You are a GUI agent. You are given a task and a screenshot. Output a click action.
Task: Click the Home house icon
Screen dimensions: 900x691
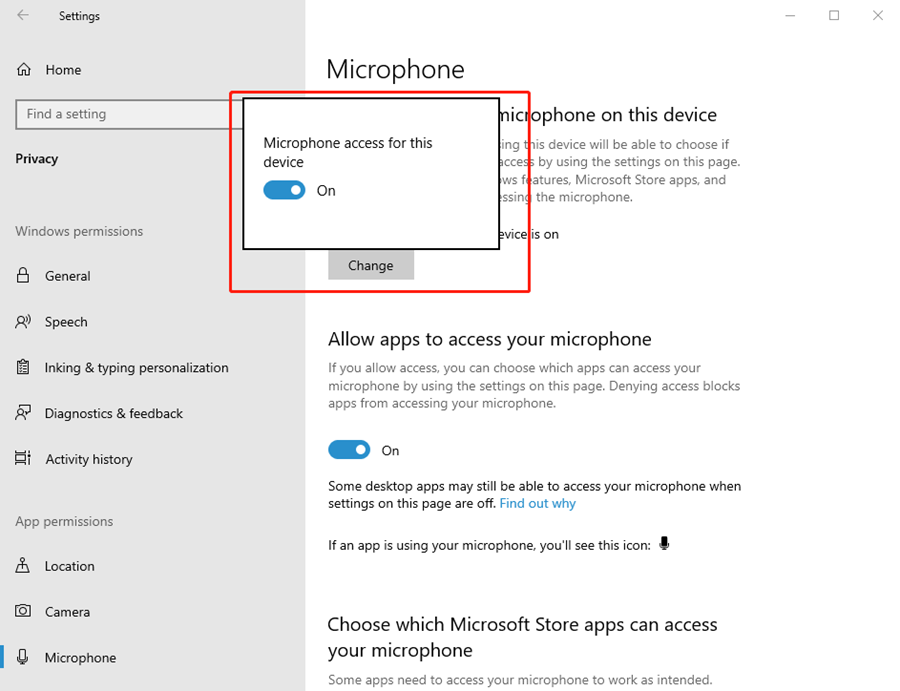tap(24, 69)
